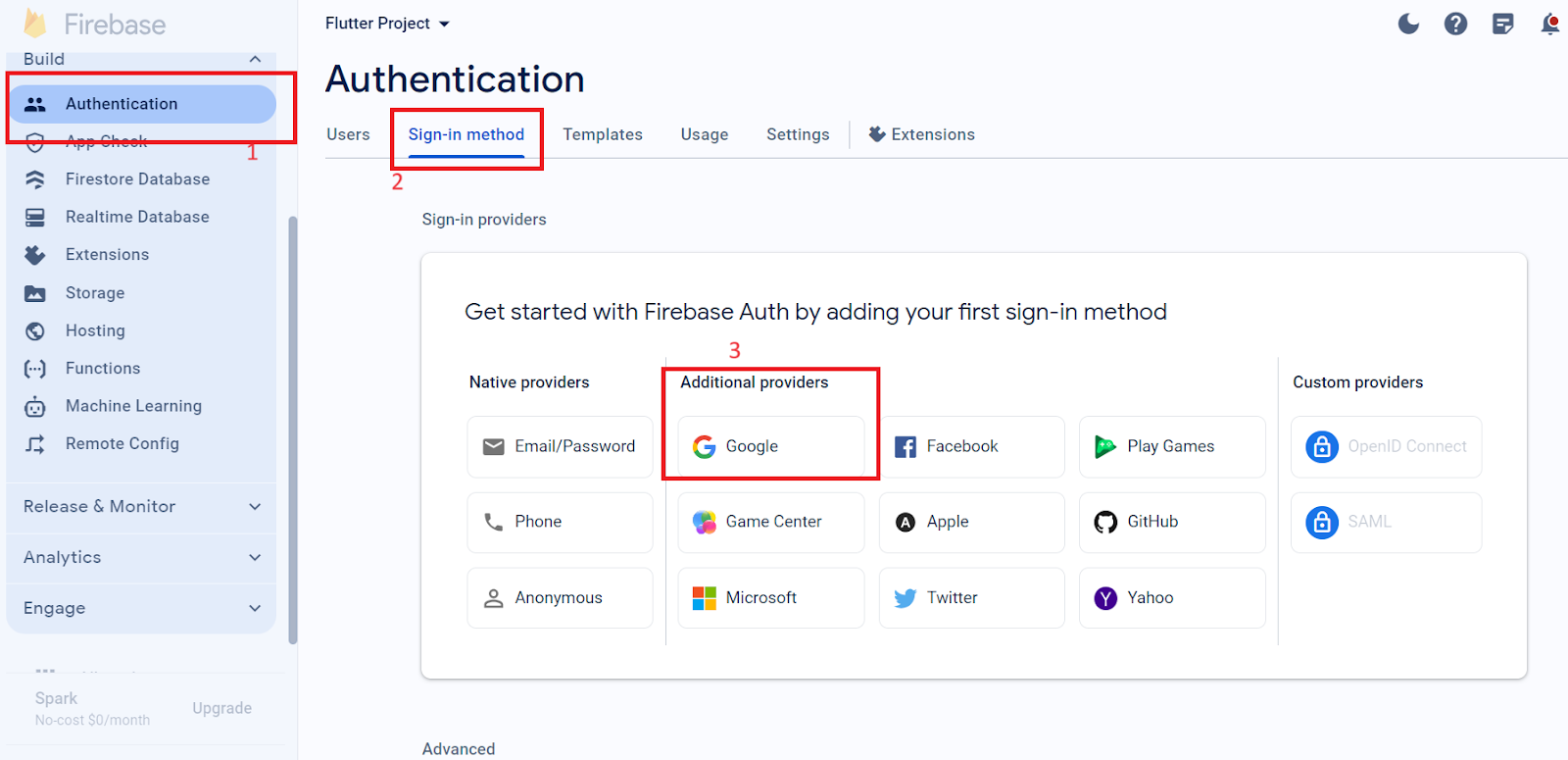
Task: Open Hosting label in the sidebar
Action: tap(95, 331)
